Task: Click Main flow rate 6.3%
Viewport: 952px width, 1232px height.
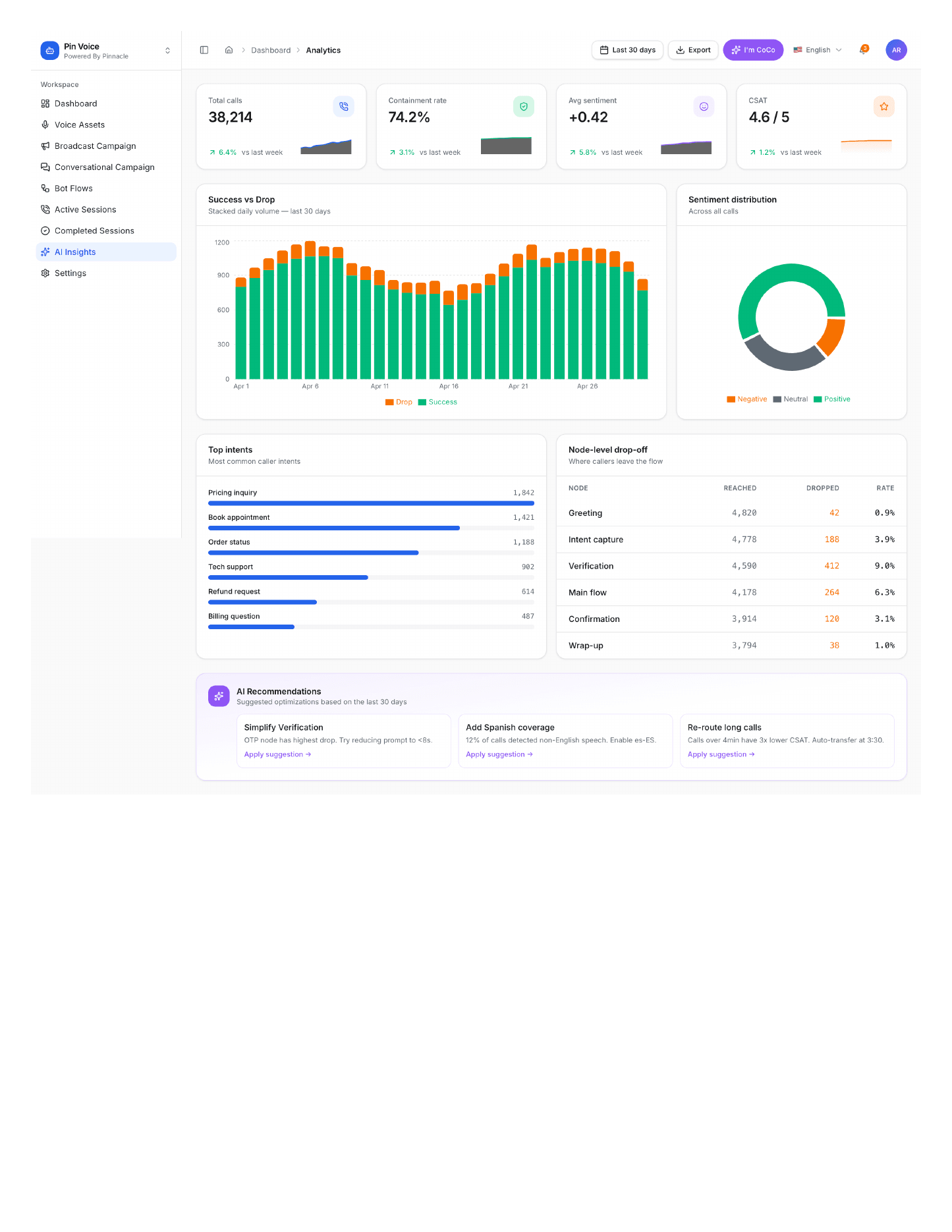Action: (x=885, y=592)
